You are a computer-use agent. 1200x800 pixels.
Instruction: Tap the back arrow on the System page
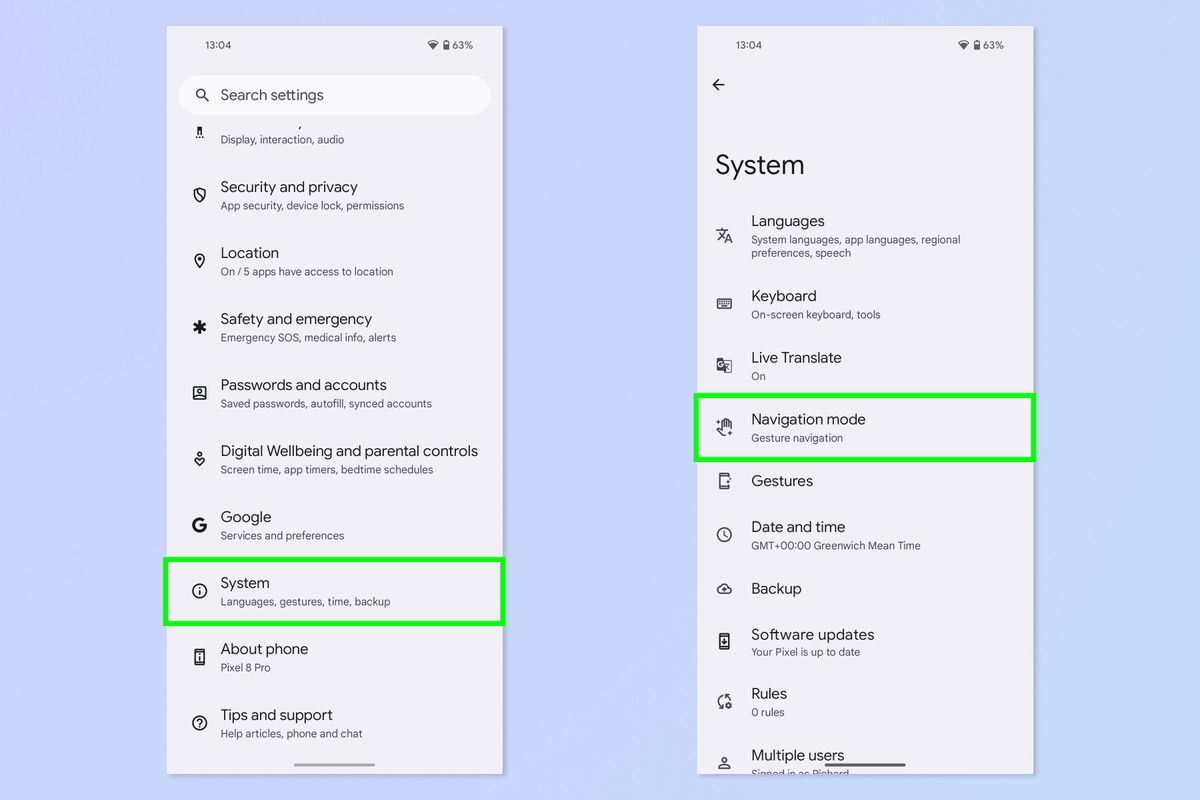tap(718, 85)
